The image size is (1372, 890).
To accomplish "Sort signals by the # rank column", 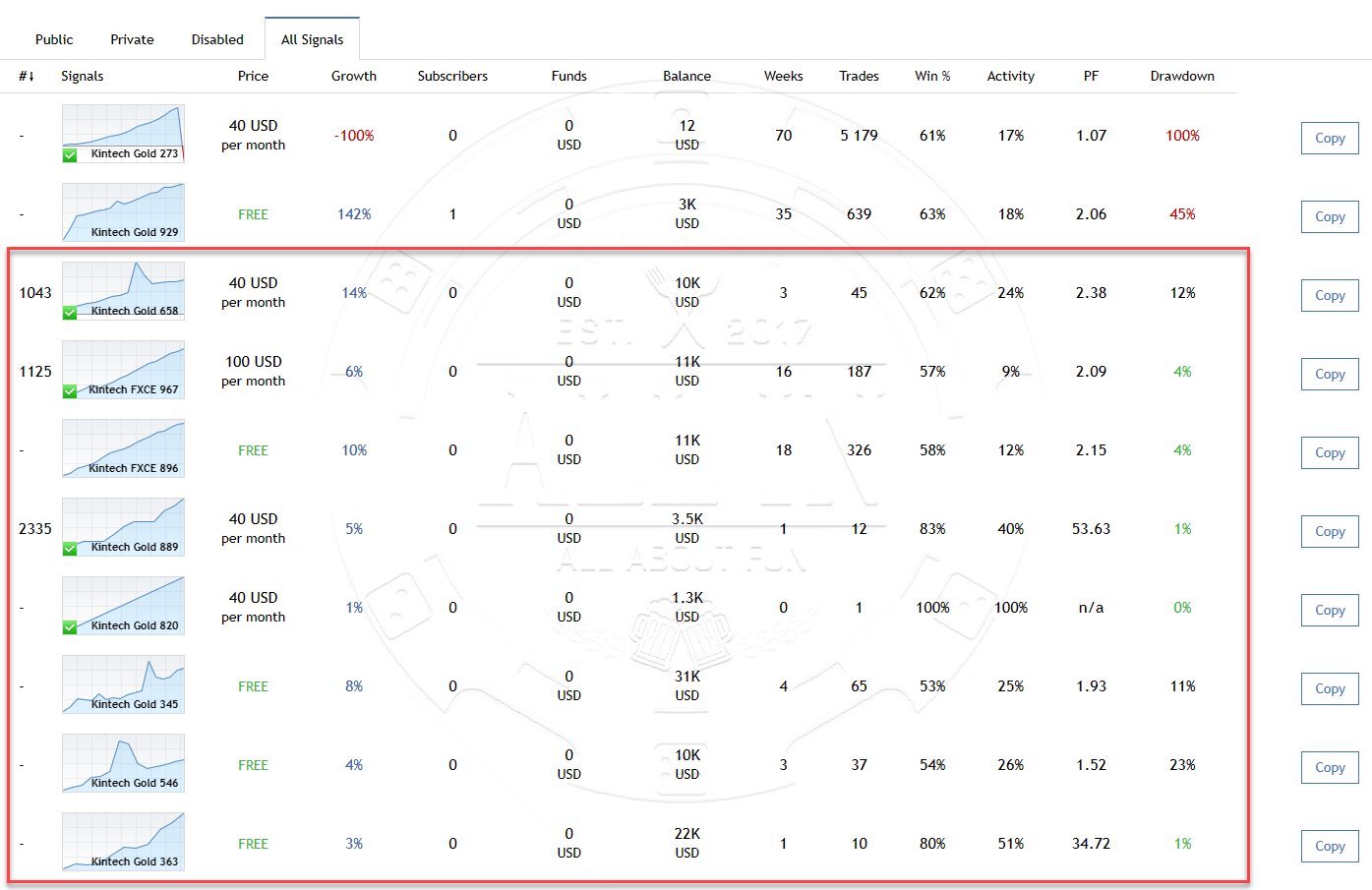I will coord(27,76).
